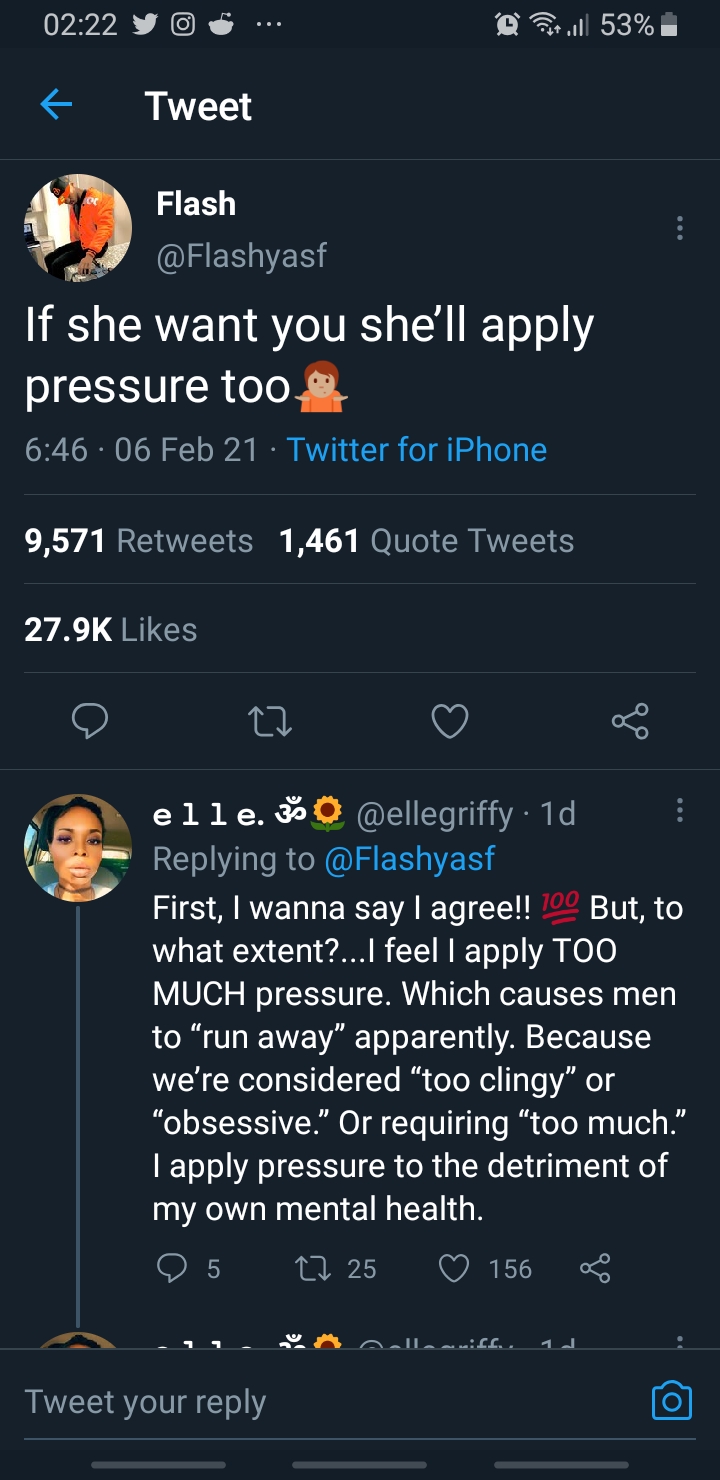Retweet elle's reply with 25 retweets

tap(309, 1269)
